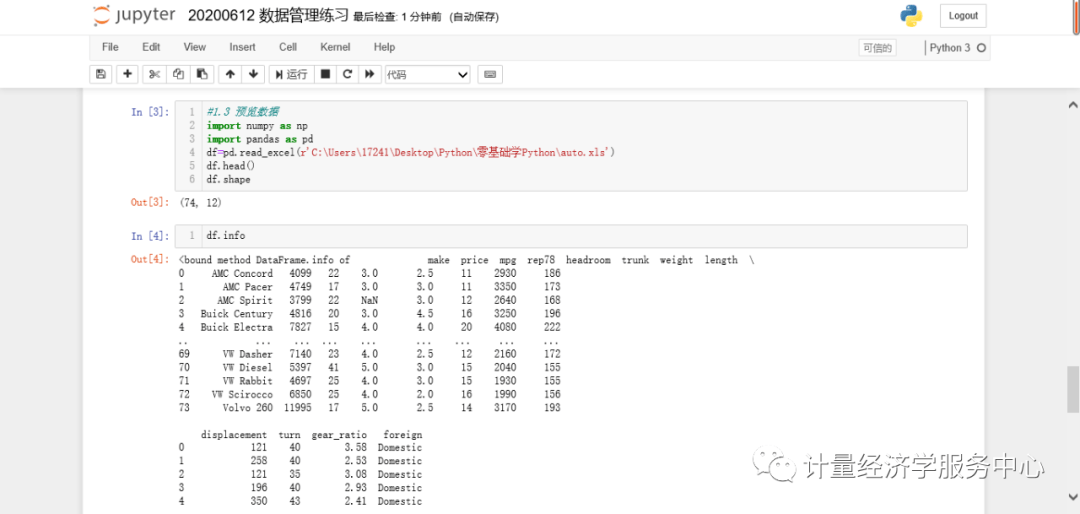Click the displacement column header

pos(233,435)
